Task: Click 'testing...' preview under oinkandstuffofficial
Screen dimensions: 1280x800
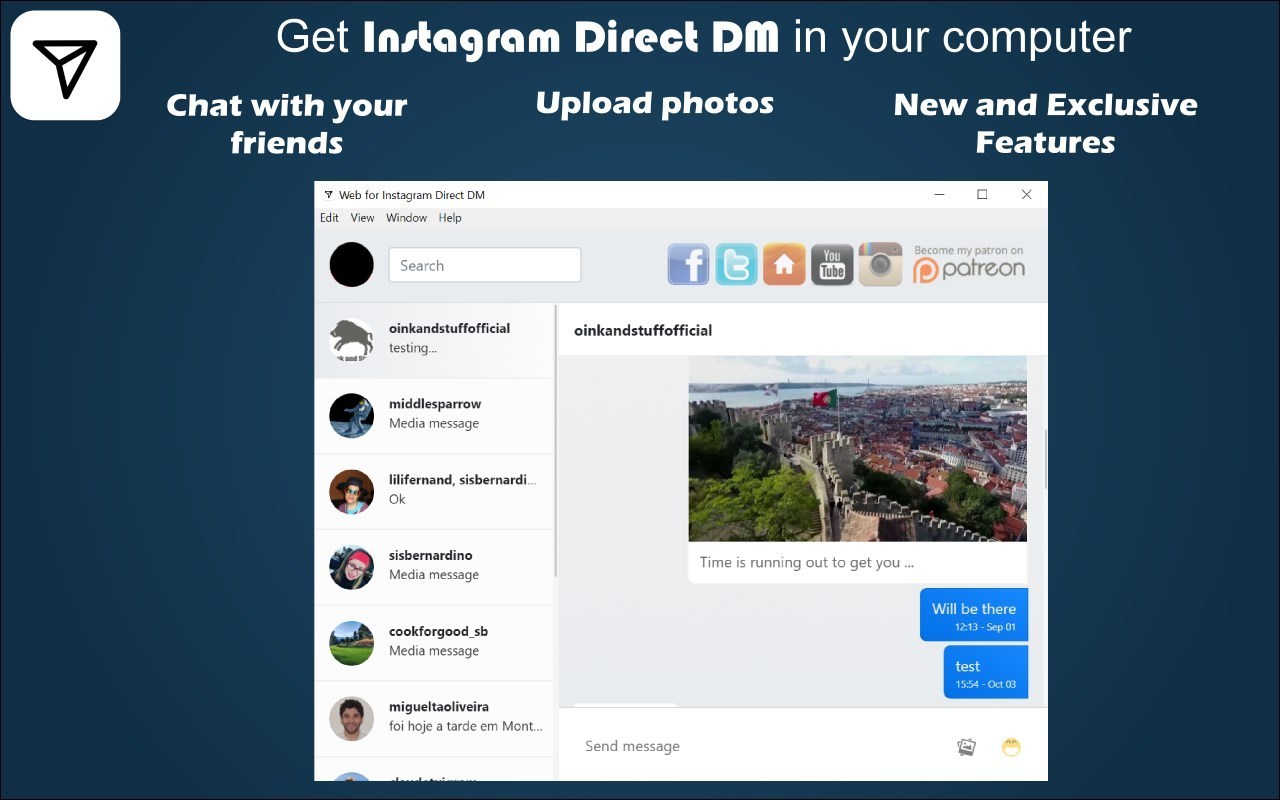Action: (x=413, y=348)
